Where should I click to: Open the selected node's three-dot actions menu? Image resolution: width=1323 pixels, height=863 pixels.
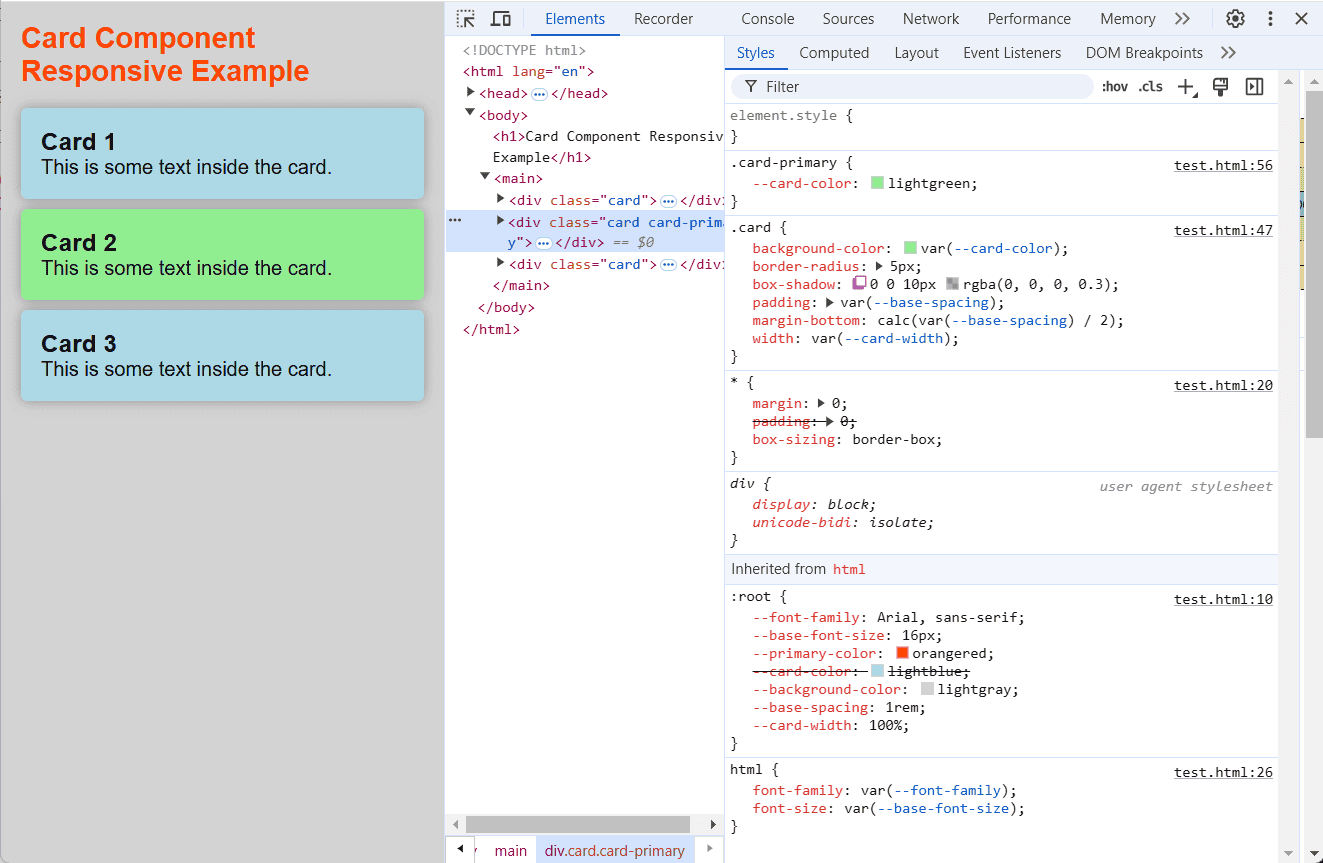[x=455, y=219]
